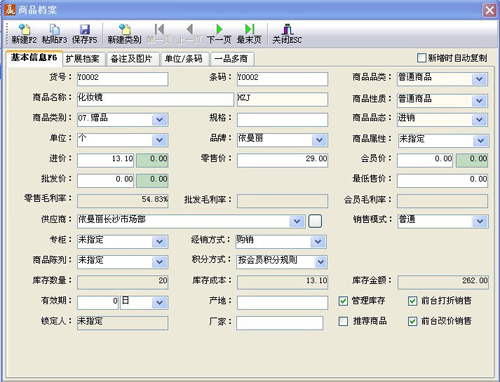Open 商品性质 dropdown
This screenshot has width=500, height=382.
click(x=479, y=100)
